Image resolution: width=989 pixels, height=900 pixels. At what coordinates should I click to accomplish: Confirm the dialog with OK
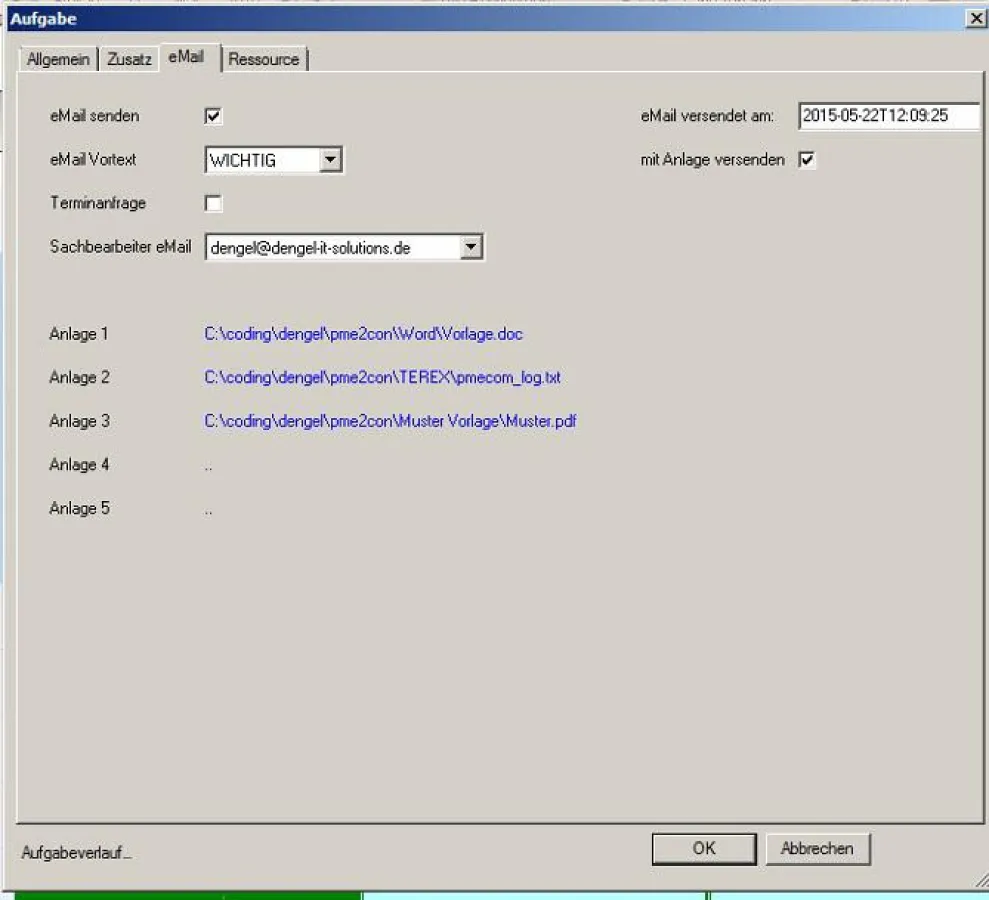tap(703, 849)
